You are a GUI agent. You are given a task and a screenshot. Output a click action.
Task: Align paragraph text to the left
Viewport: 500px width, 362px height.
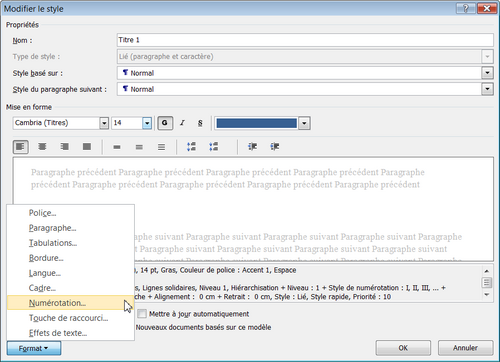[21, 147]
